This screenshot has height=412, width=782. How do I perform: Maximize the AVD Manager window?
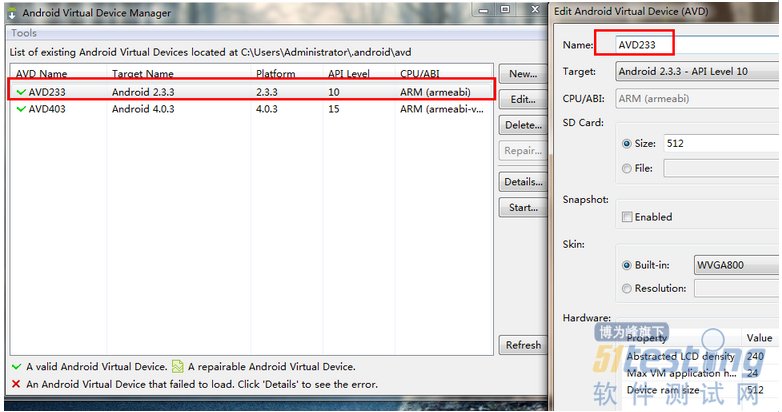[x=505, y=9]
